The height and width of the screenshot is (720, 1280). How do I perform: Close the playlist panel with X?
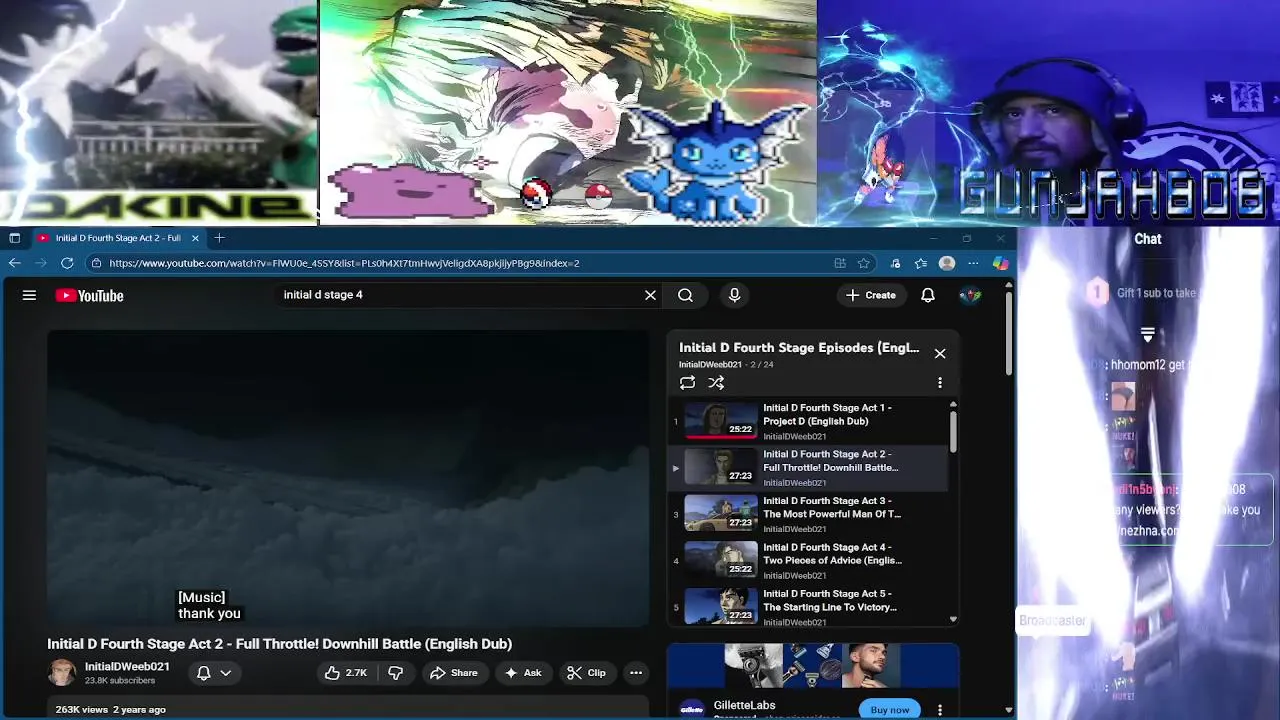(x=940, y=354)
